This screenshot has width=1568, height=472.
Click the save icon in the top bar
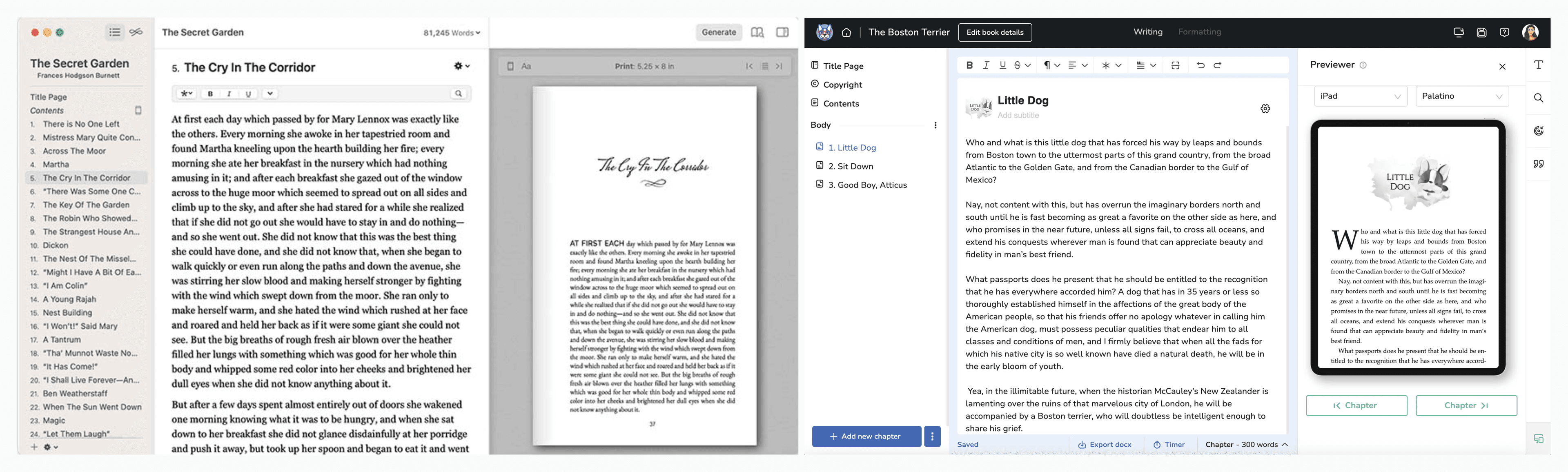(1481, 32)
